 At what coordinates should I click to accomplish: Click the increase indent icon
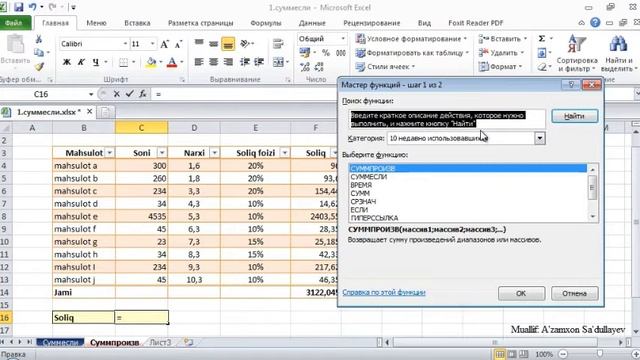259,62
